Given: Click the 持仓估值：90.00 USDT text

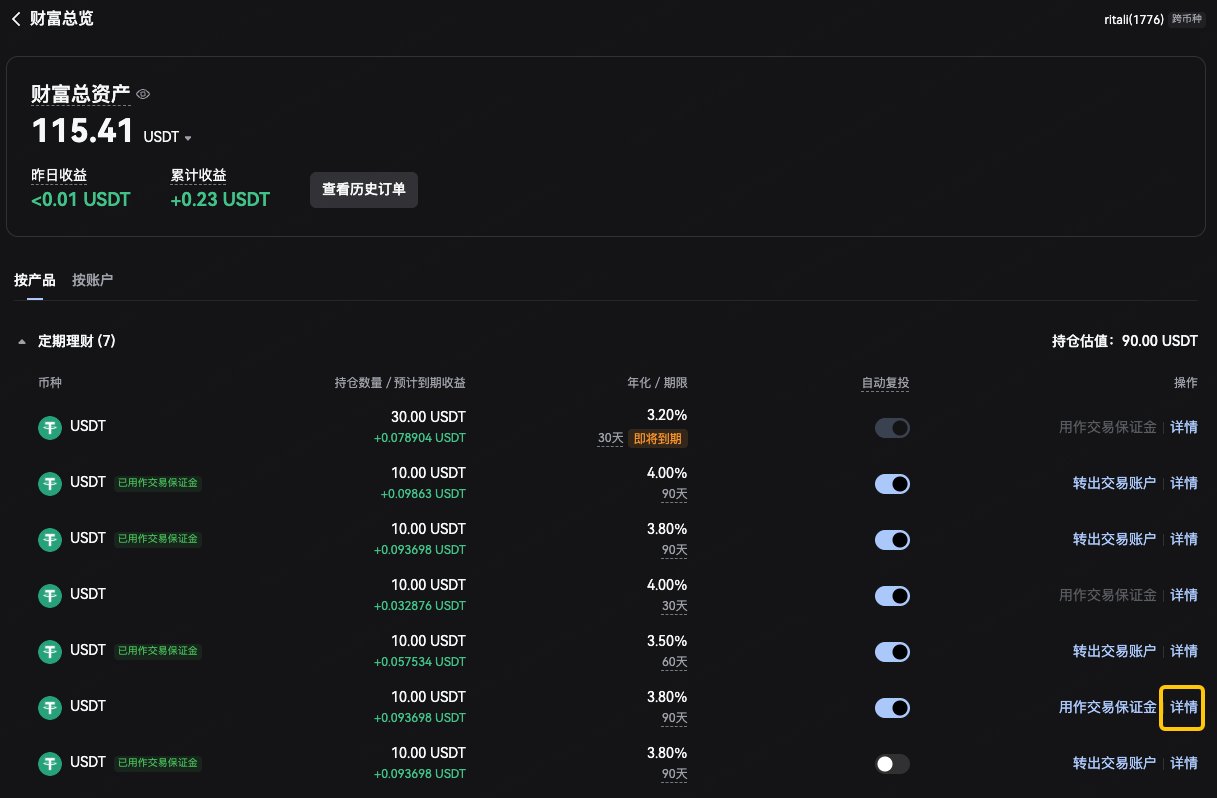Looking at the screenshot, I should [1125, 341].
